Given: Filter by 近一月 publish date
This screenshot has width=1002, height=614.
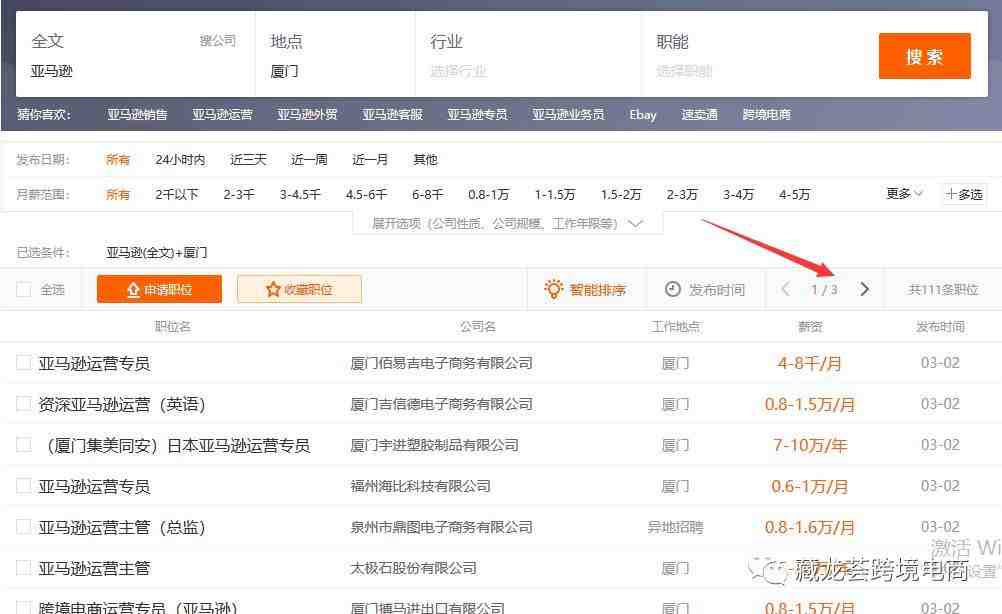Looking at the screenshot, I should coord(369,159).
